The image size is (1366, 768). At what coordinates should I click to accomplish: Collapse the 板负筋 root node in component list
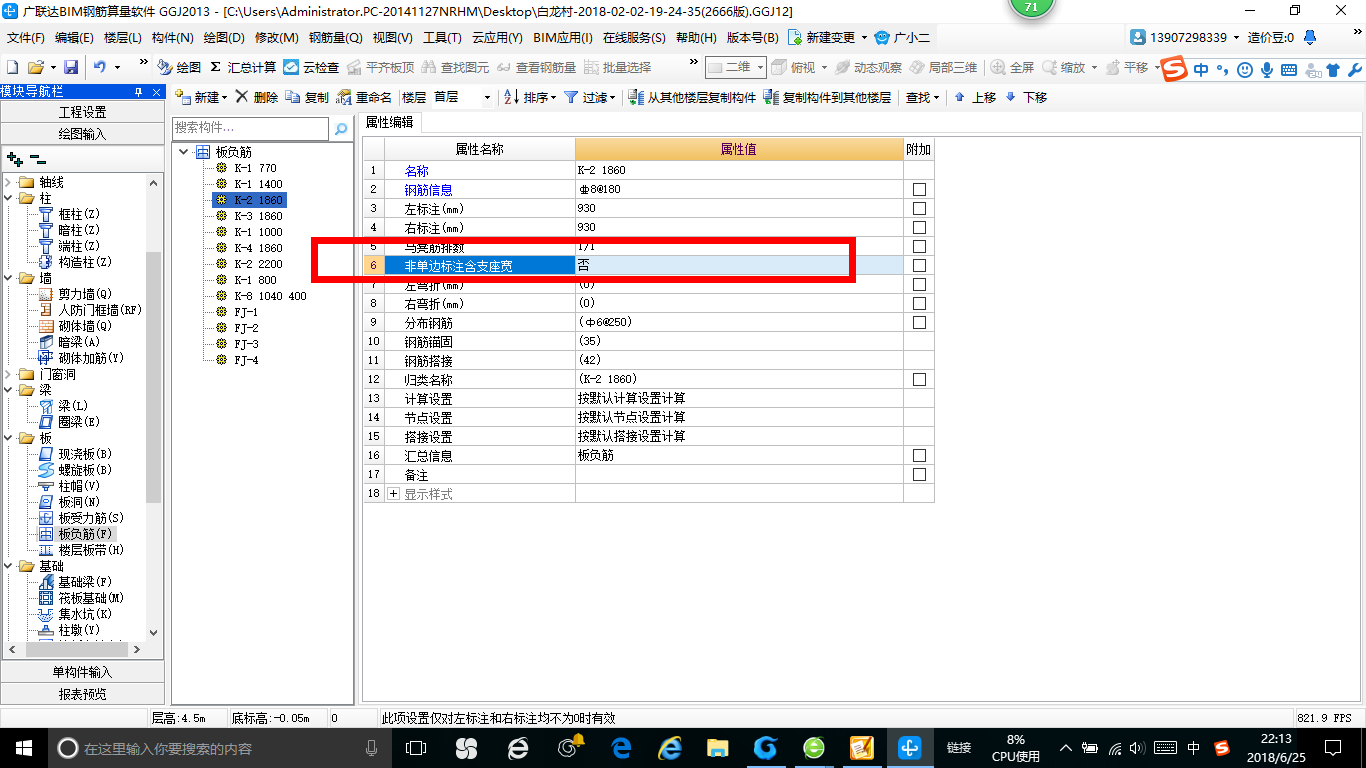point(184,152)
